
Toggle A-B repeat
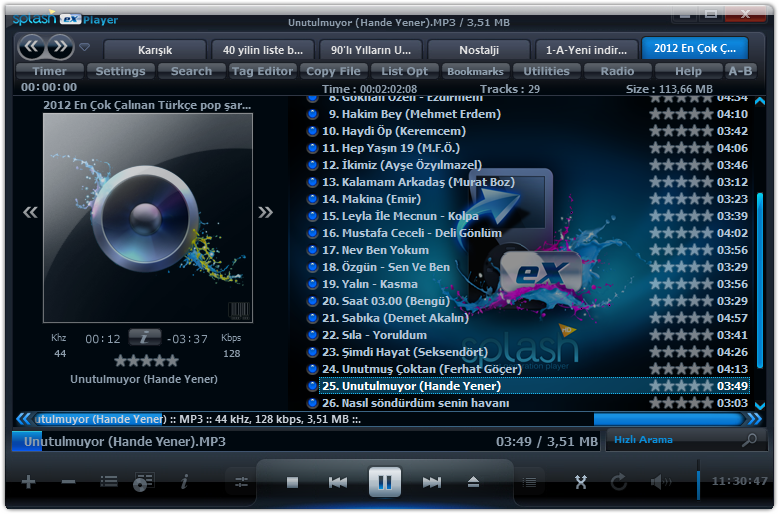740,71
